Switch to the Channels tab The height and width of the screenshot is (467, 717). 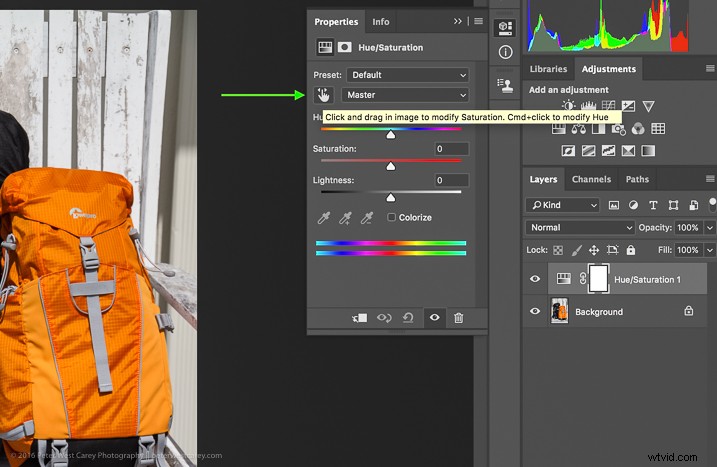click(x=591, y=179)
